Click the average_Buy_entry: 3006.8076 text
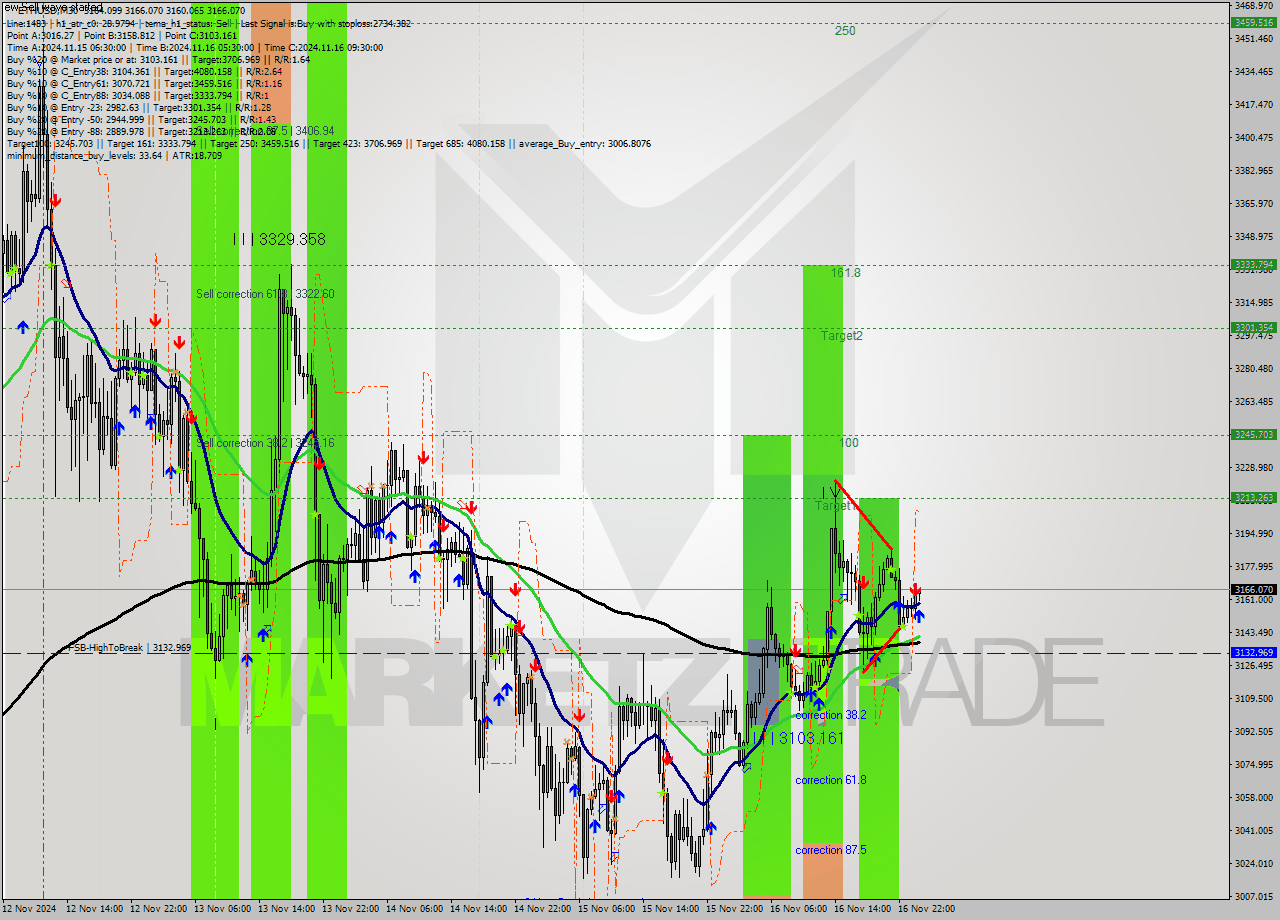The height and width of the screenshot is (920, 1280). 584,143
